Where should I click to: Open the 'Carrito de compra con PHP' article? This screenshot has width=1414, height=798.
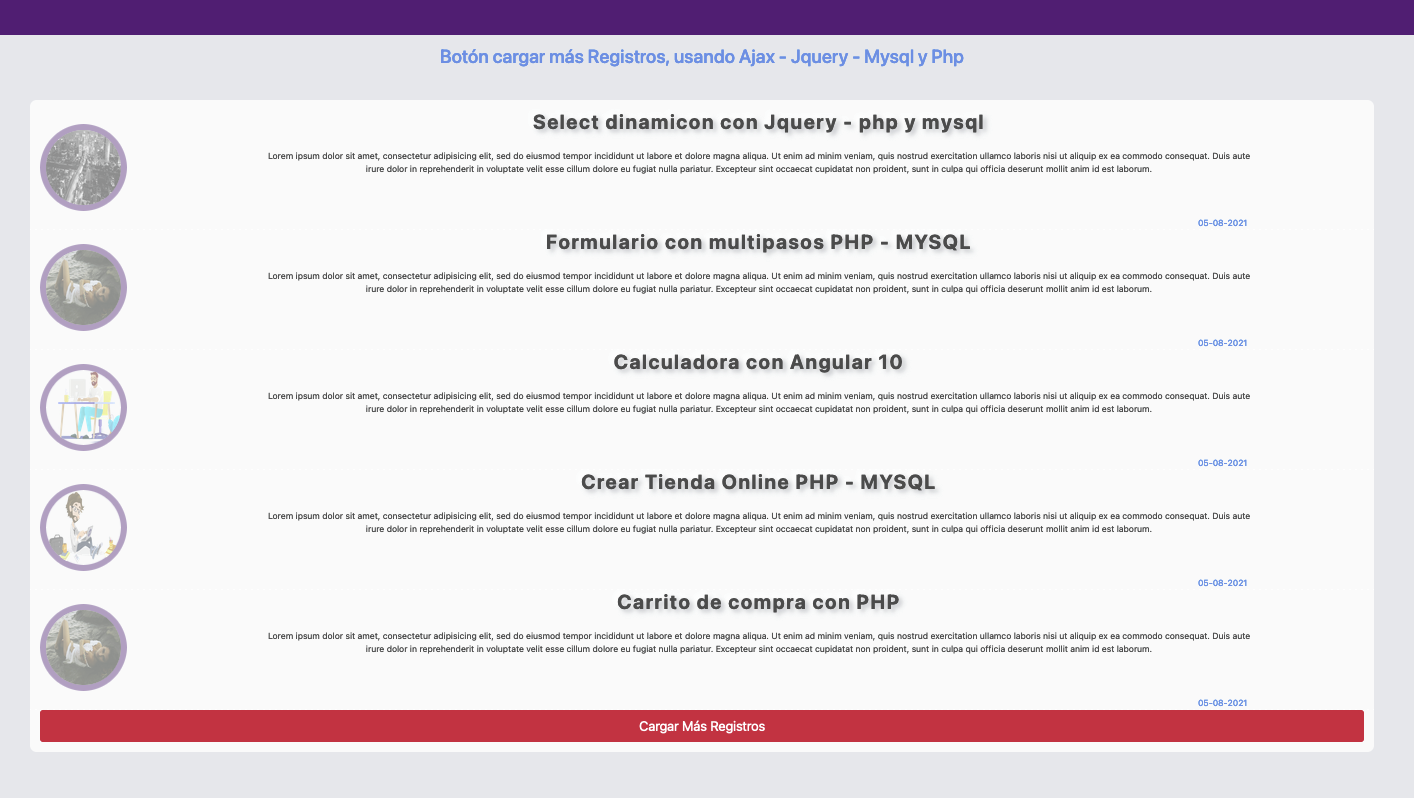pyautogui.click(x=758, y=602)
